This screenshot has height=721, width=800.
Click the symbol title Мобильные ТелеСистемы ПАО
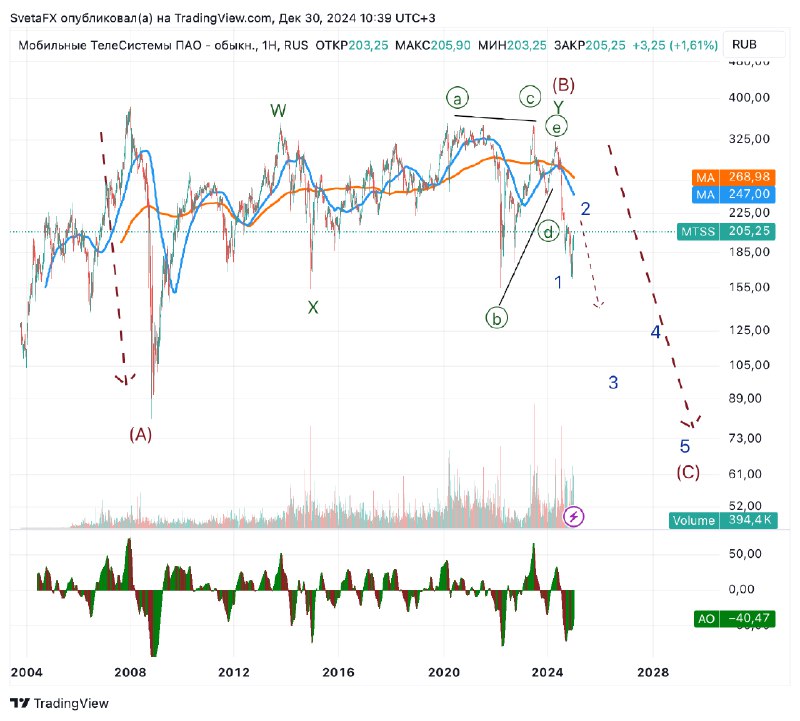(112, 45)
